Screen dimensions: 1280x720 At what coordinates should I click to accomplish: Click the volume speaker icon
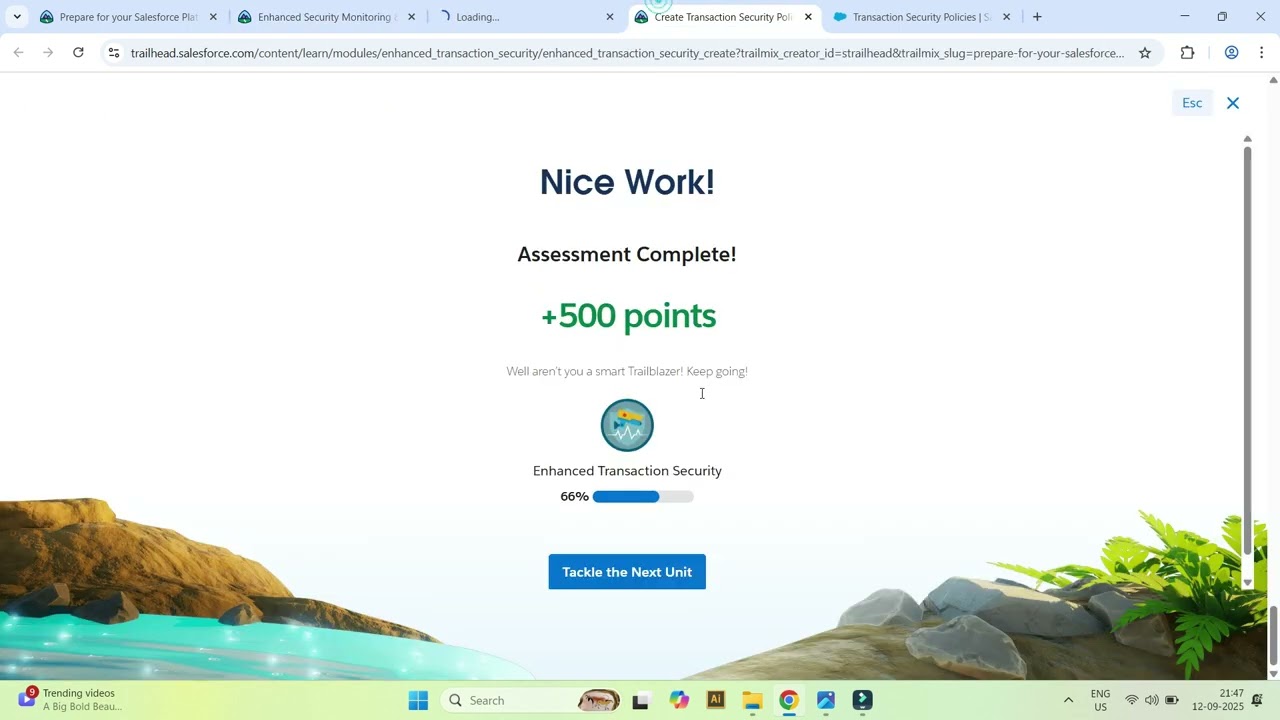(x=1152, y=700)
